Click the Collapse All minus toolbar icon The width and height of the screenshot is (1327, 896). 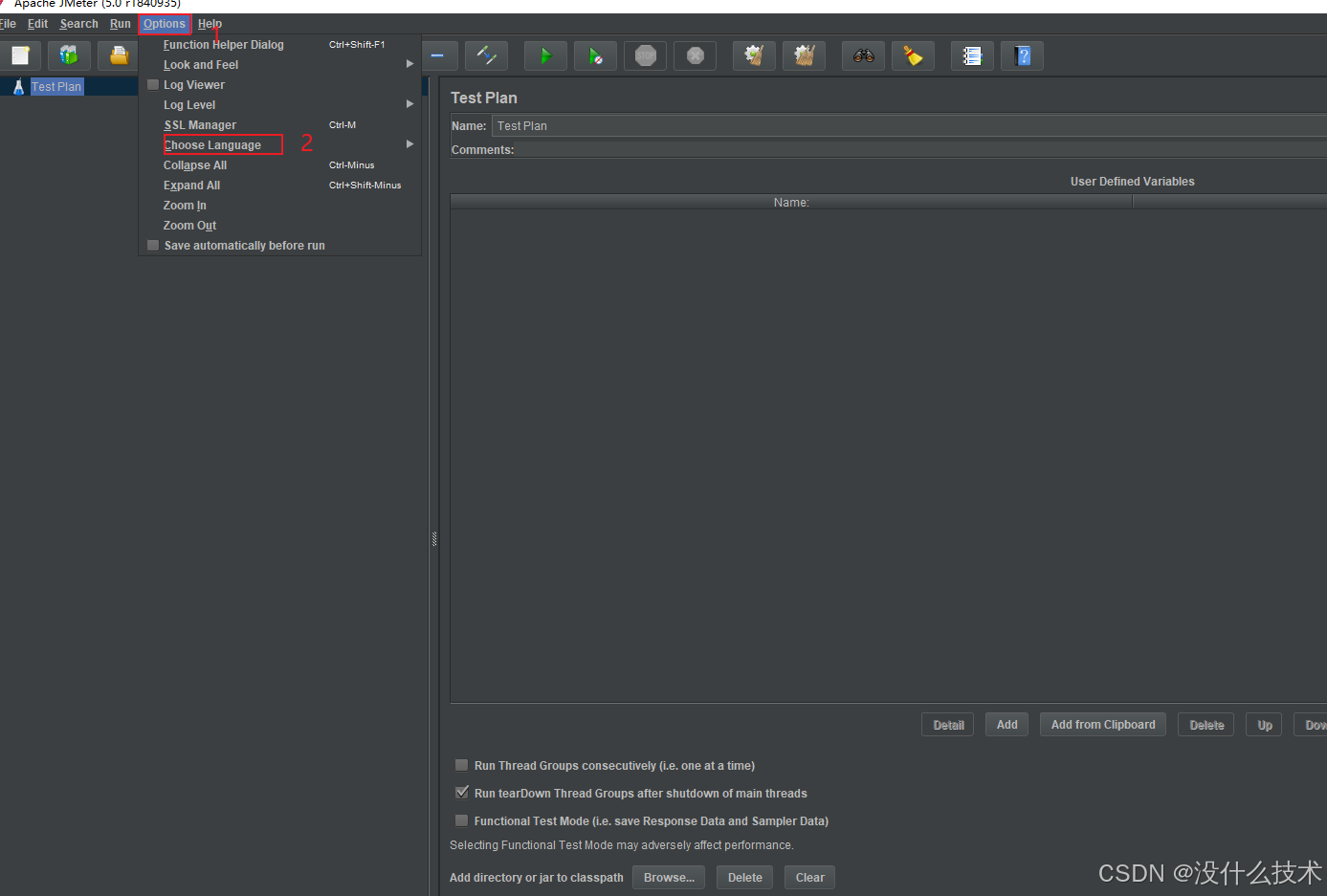click(x=437, y=56)
